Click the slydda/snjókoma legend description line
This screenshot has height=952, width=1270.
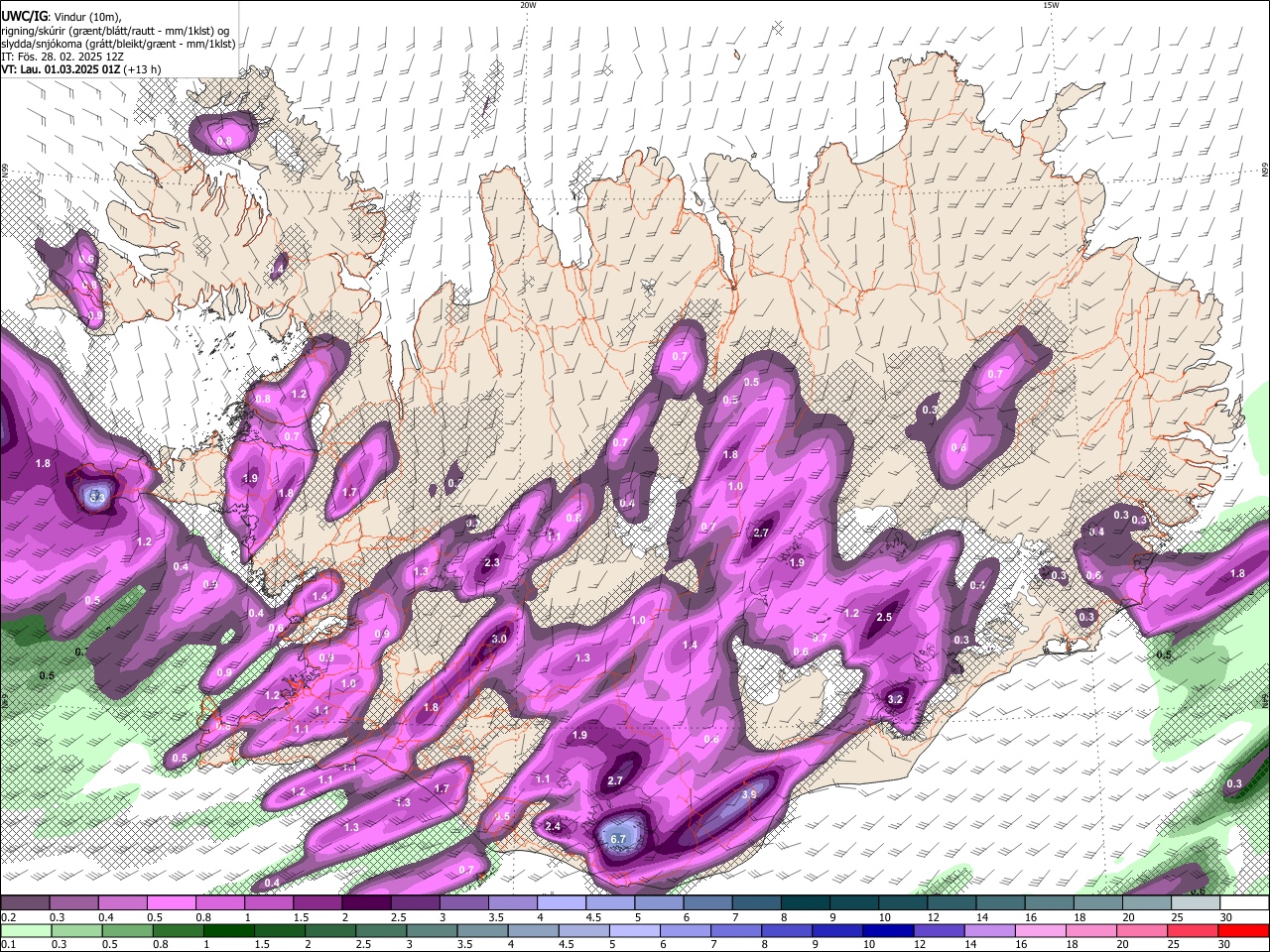point(118,44)
